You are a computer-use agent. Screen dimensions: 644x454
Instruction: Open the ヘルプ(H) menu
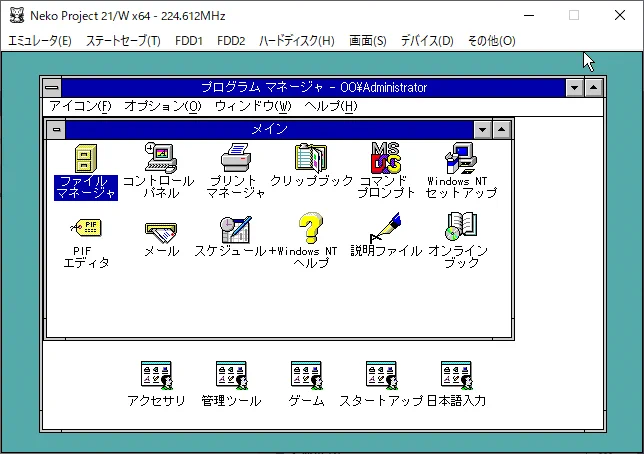coord(331,106)
